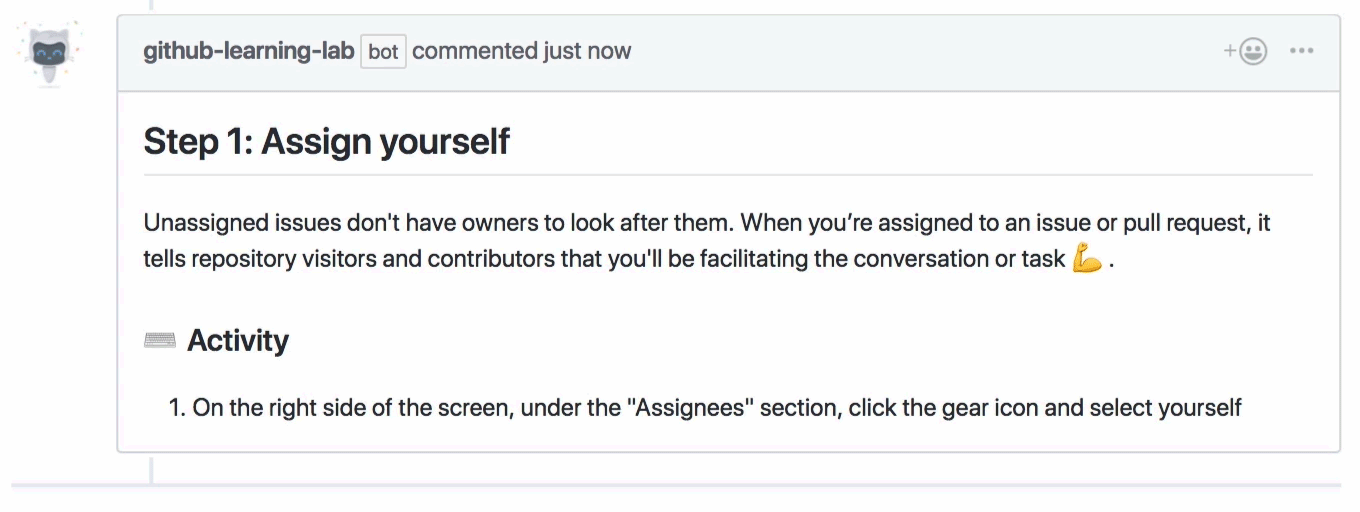1360x512 pixels.
Task: Click the list number "1." marker
Action: pos(178,408)
